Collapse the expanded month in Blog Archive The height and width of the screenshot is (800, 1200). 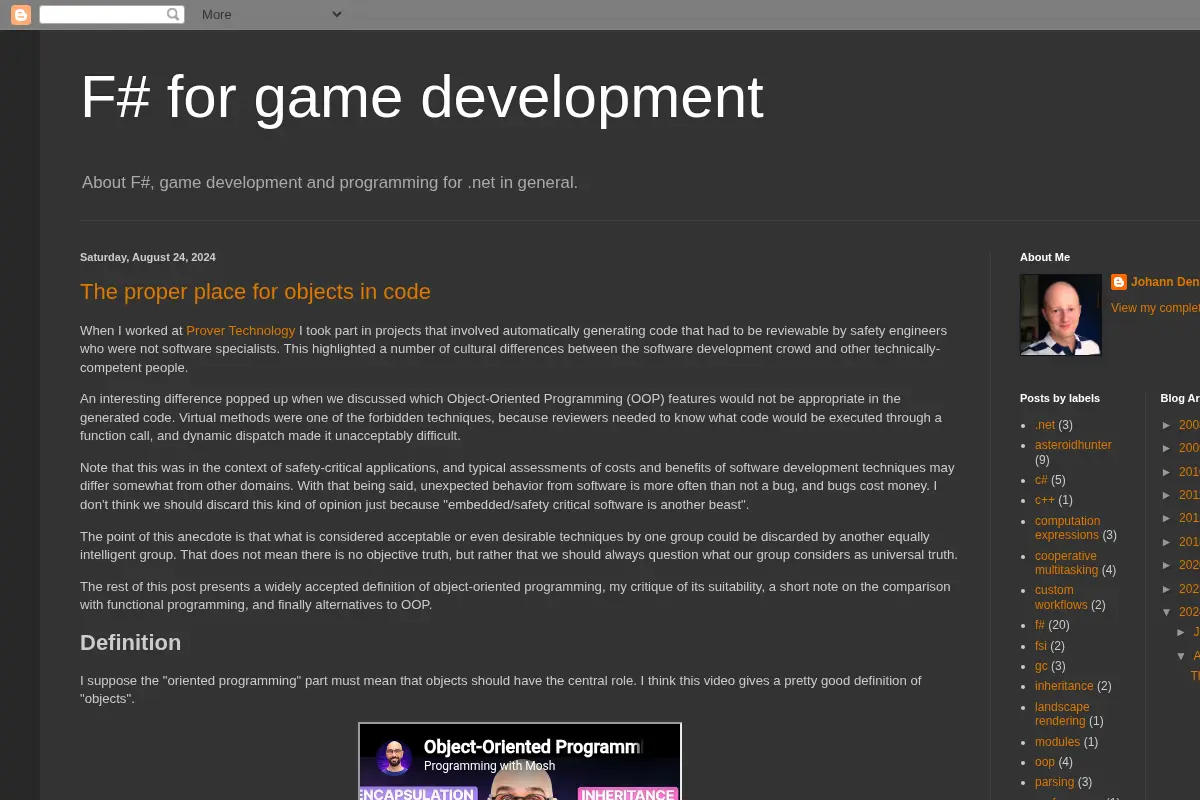pyautogui.click(x=1181, y=656)
